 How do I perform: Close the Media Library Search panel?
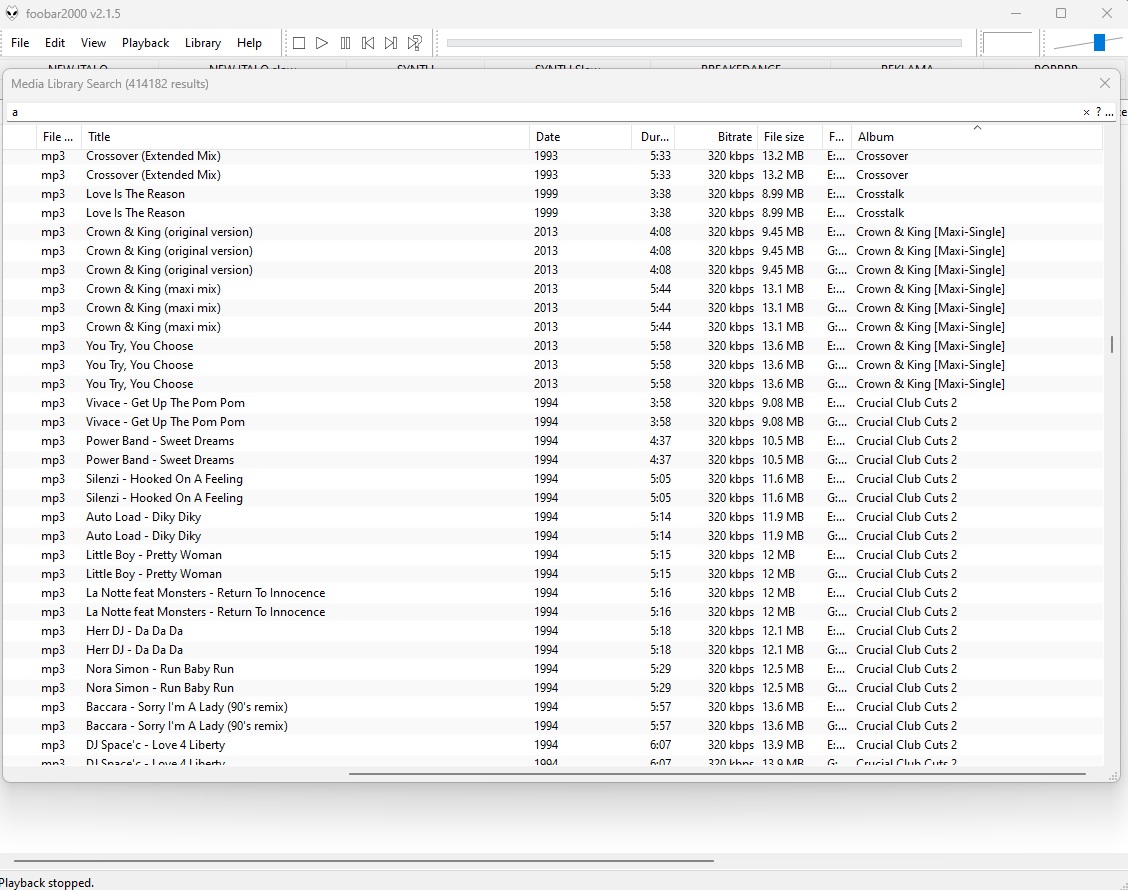coord(1104,84)
